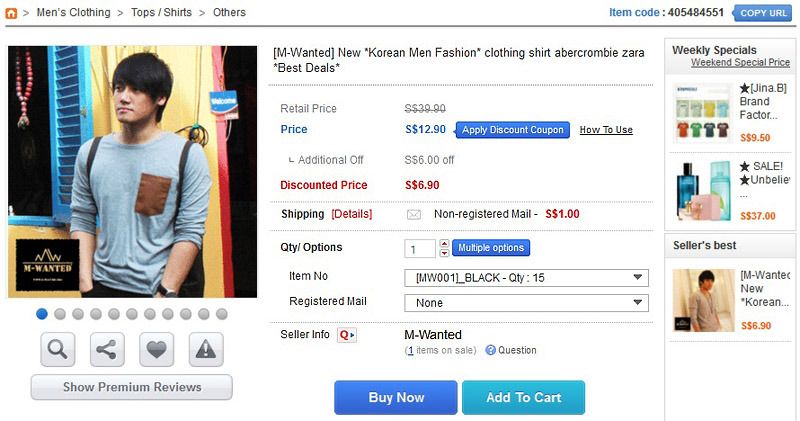The image size is (800, 421).
Task: Click the share icon under photo
Action: (x=107, y=349)
